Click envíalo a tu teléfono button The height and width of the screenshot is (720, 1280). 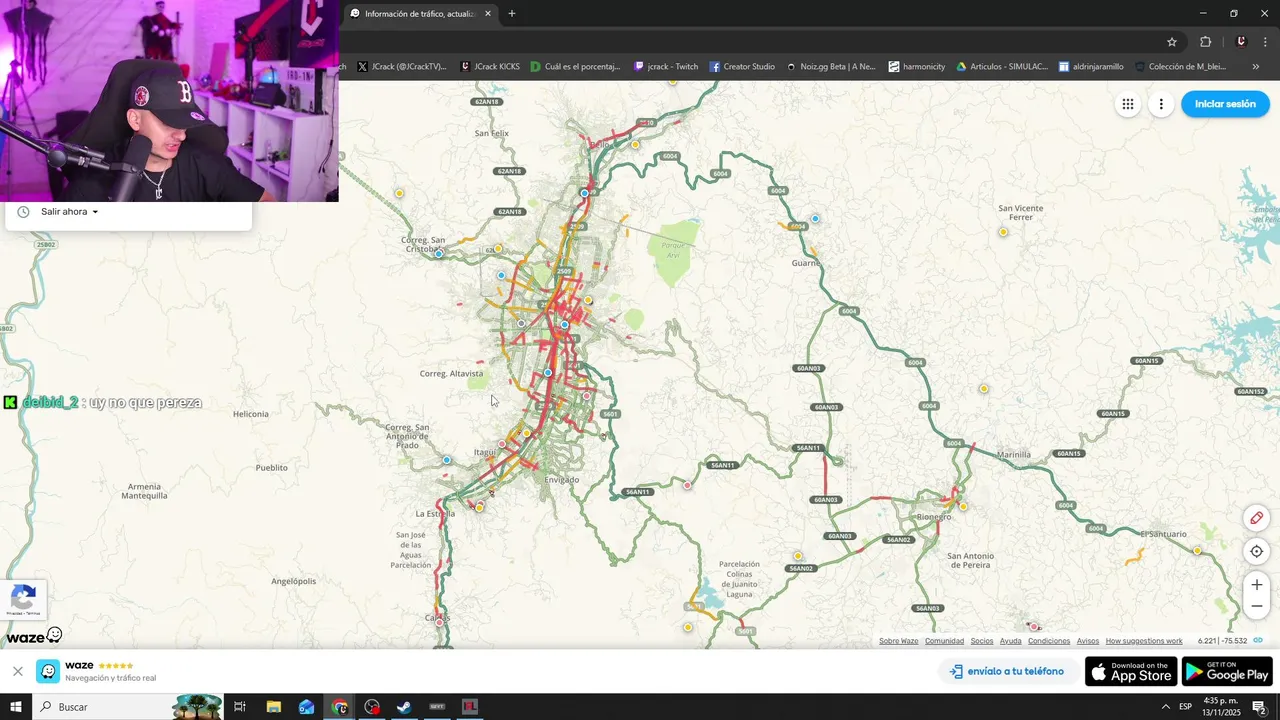pyautogui.click(x=1008, y=671)
